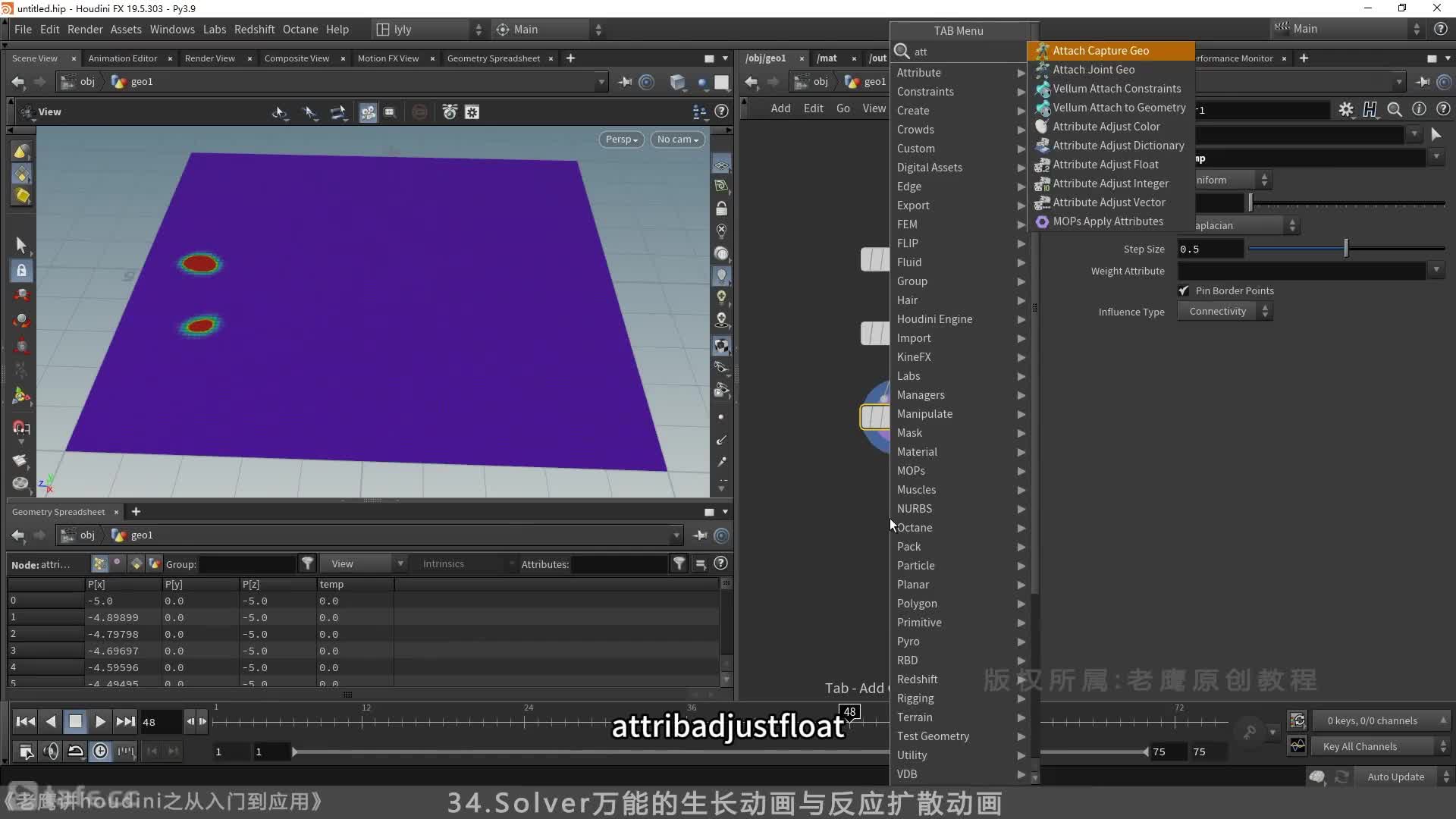1456x819 pixels.
Task: Open Weight Attribute dropdown arrow
Action: pos(1436,271)
